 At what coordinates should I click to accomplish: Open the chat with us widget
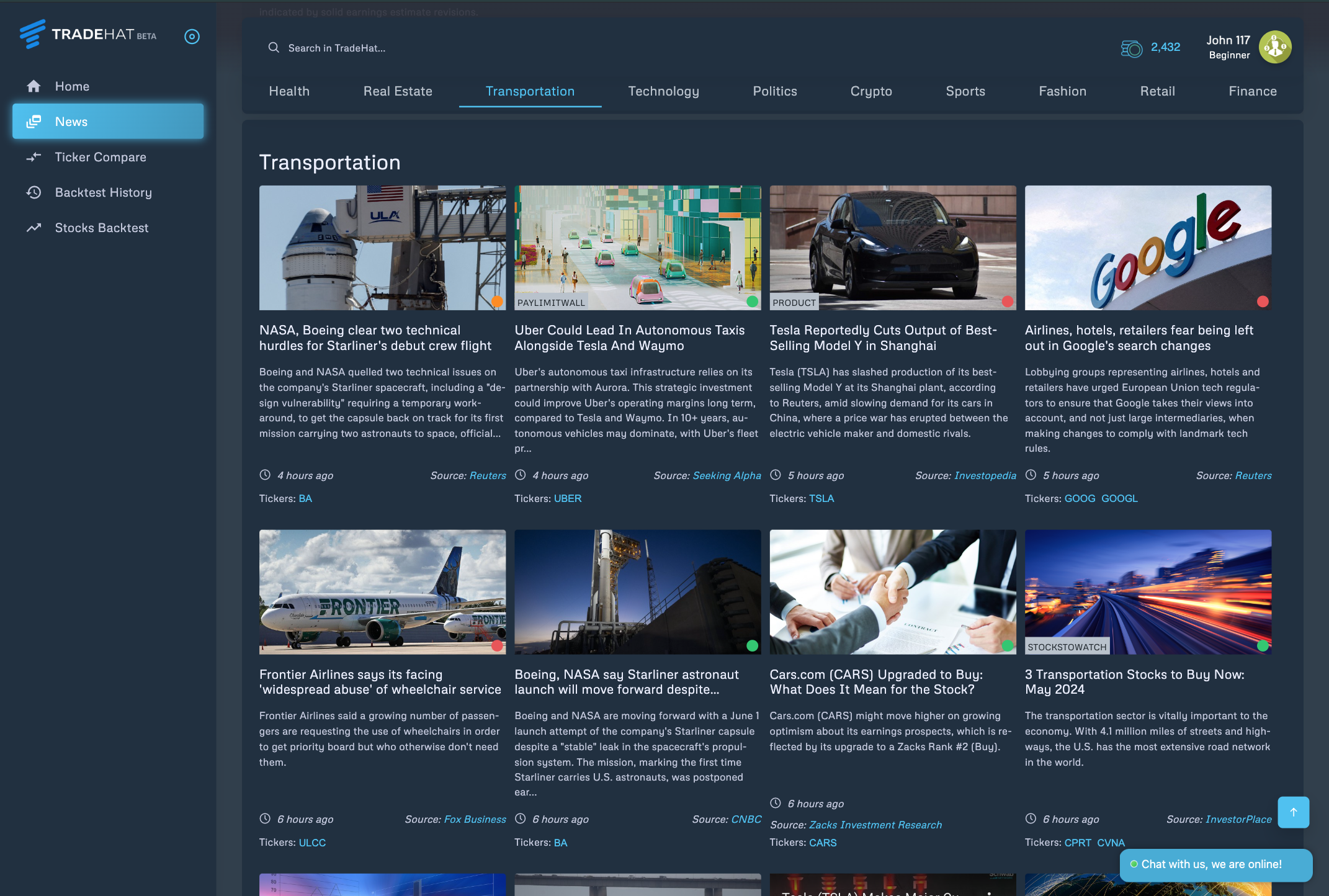1215,864
